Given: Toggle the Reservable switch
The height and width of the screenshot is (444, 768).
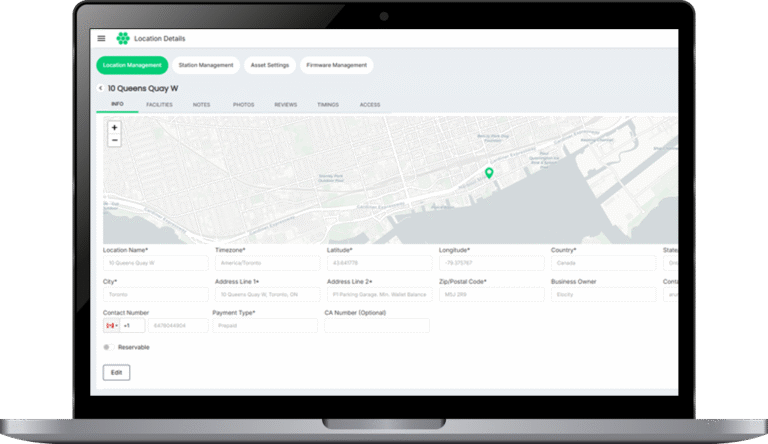Looking at the screenshot, I should coord(108,347).
